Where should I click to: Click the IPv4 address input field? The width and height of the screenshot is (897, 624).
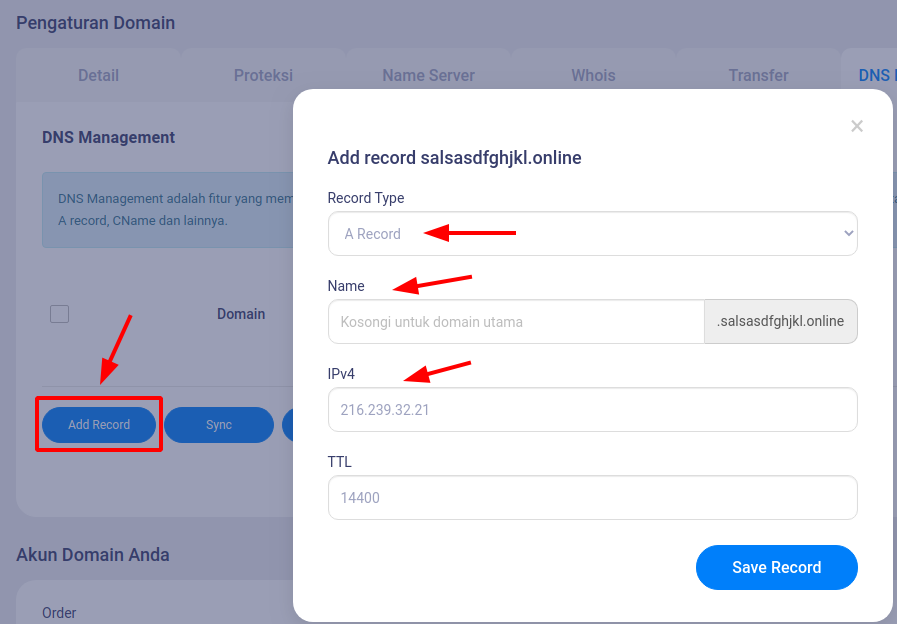coord(593,410)
